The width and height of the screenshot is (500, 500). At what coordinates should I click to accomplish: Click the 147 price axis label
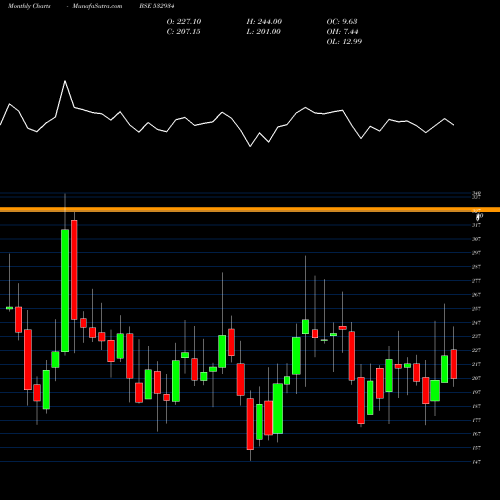coord(476,462)
